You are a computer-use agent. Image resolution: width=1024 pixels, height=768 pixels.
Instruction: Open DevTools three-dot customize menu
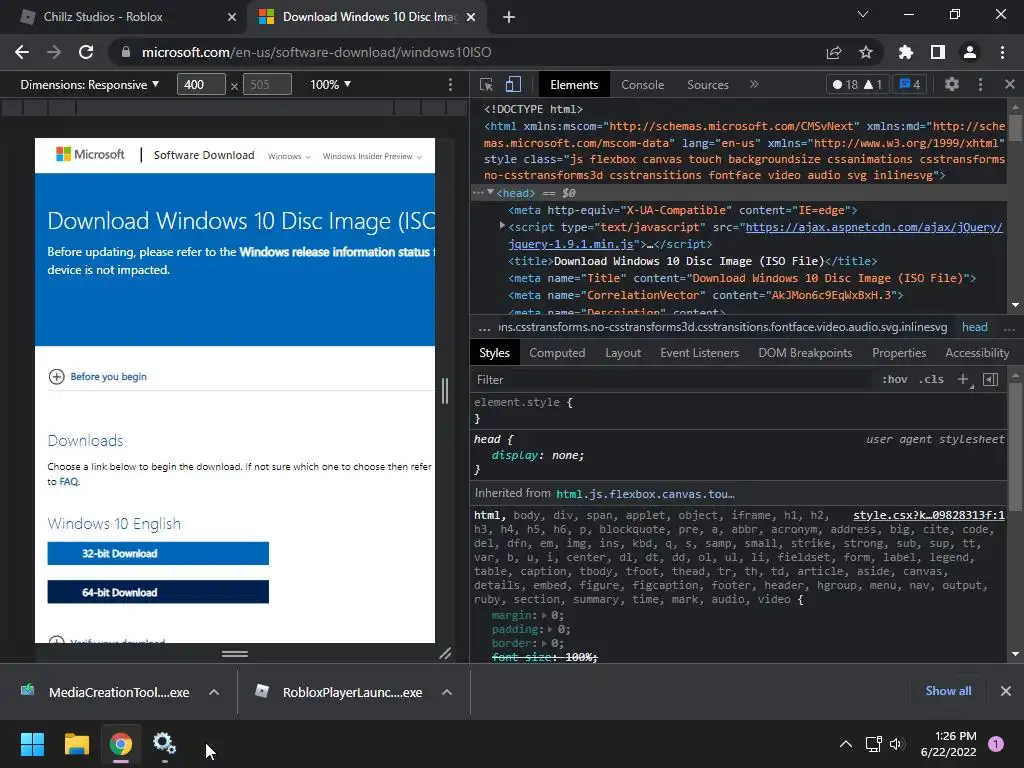pos(980,84)
